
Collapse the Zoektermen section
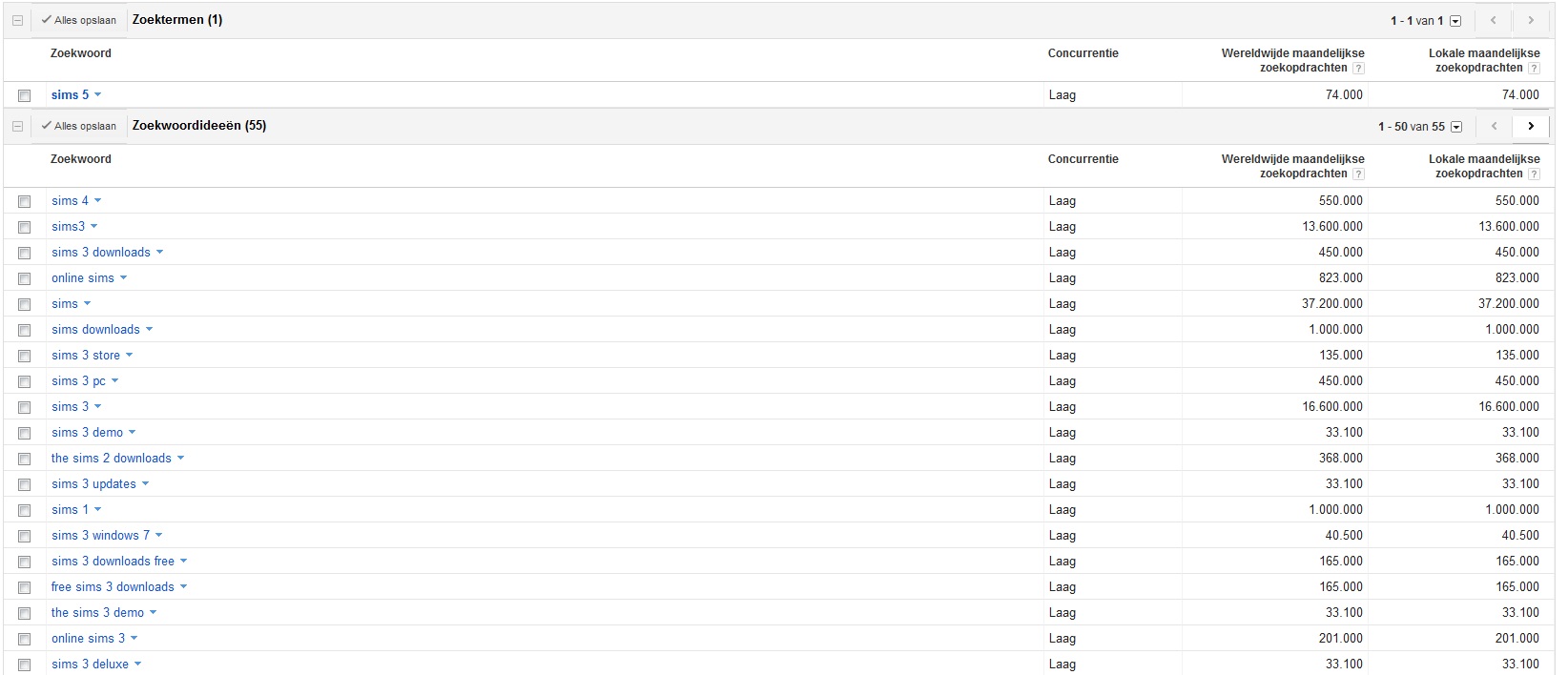(17, 20)
